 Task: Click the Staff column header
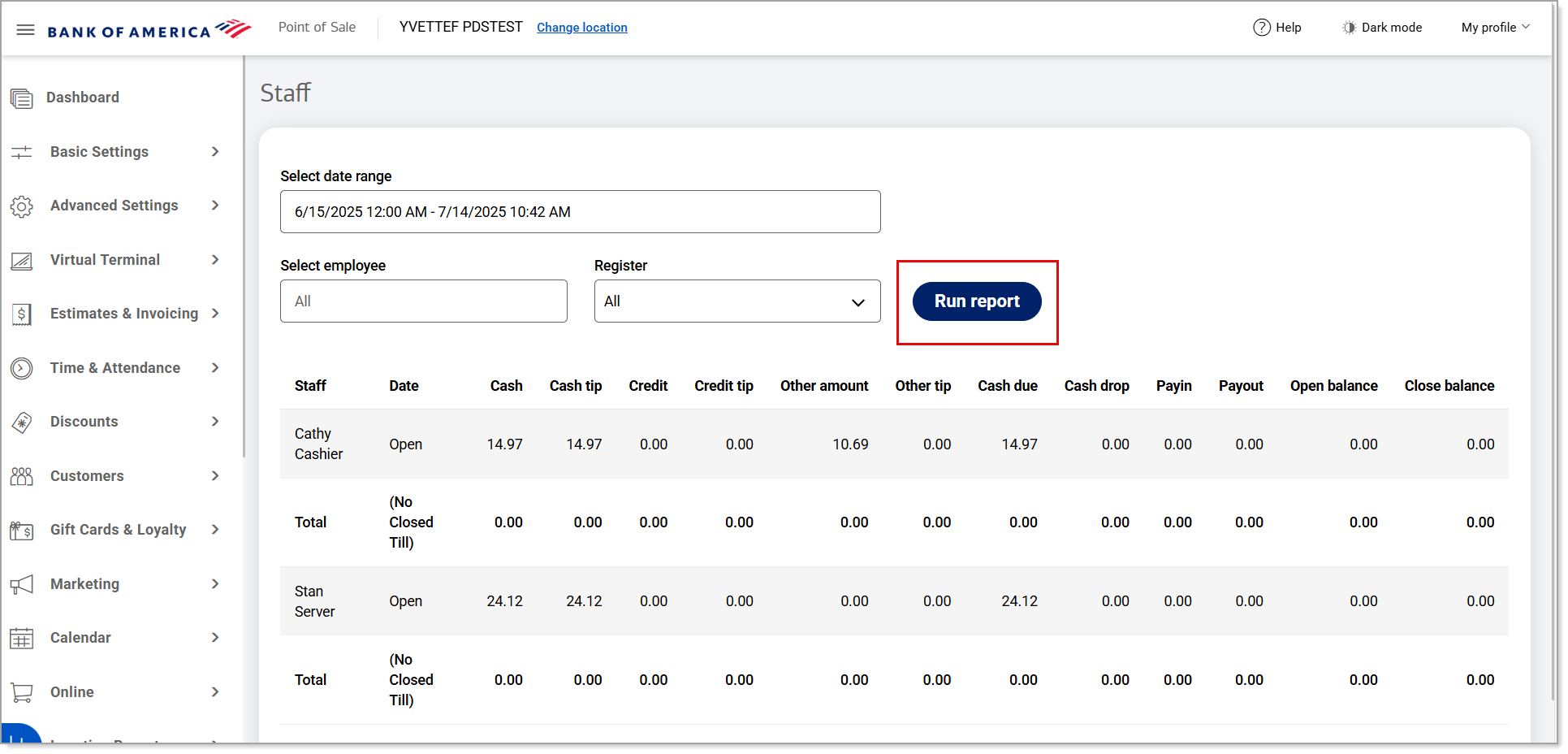click(x=310, y=386)
